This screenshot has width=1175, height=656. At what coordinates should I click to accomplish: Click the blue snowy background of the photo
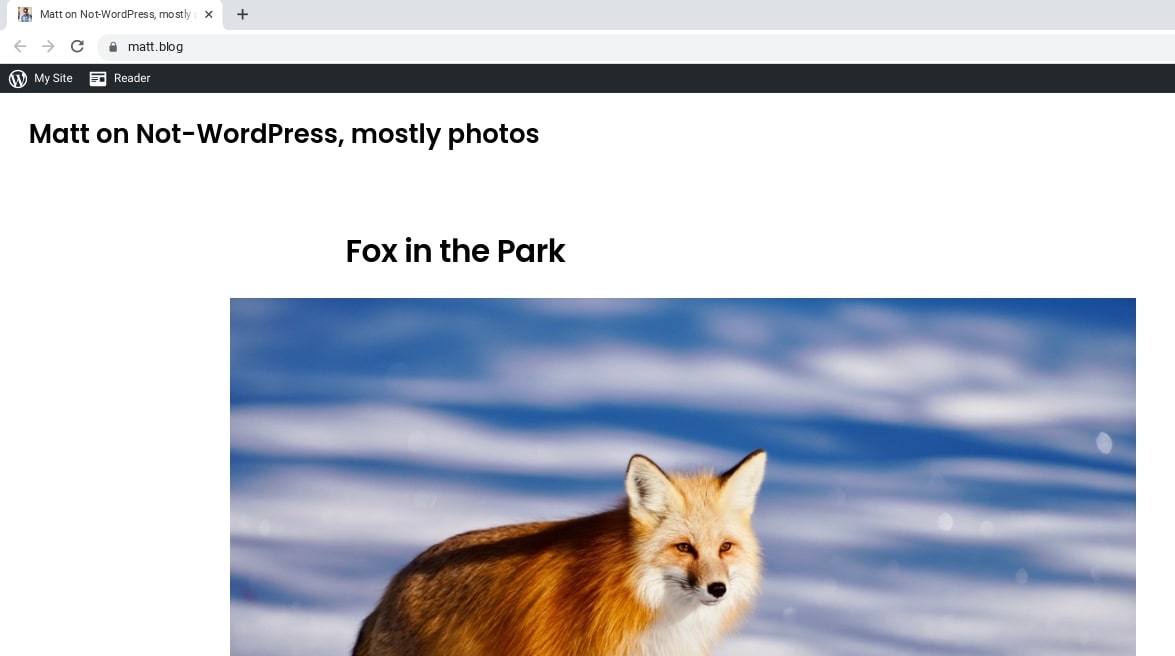click(x=950, y=400)
